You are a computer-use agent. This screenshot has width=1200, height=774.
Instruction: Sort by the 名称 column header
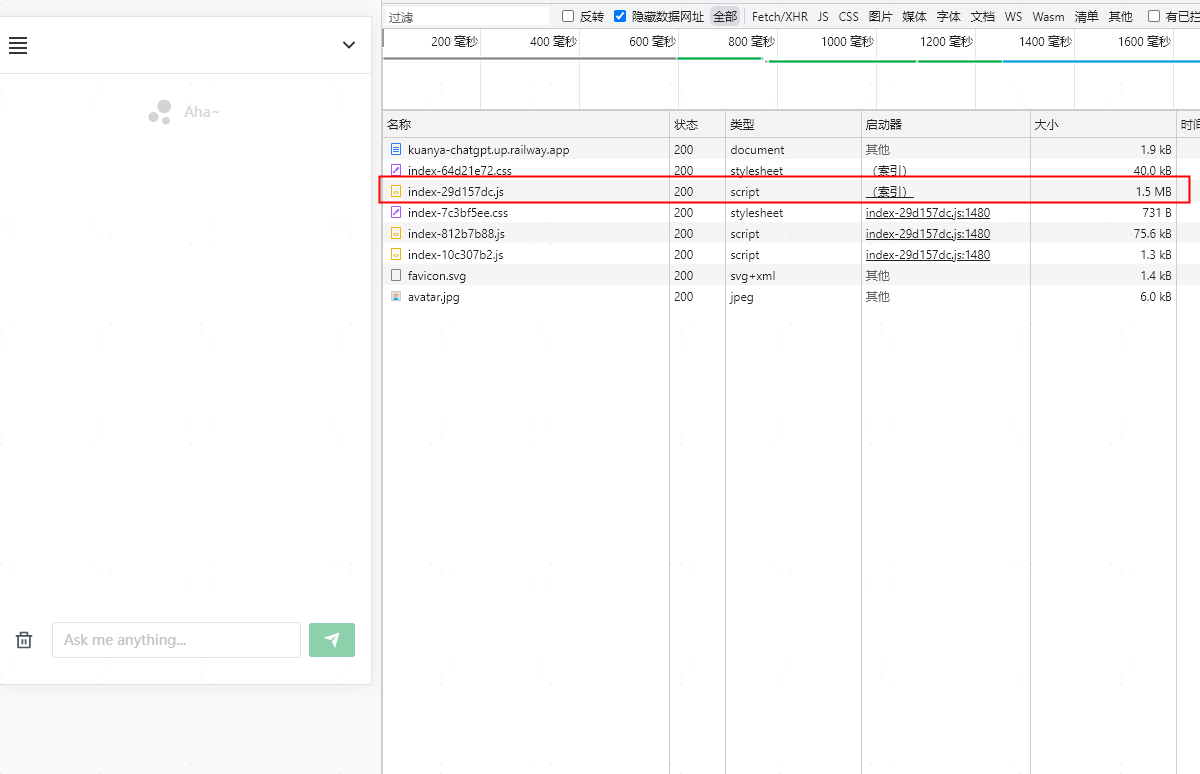click(526, 125)
